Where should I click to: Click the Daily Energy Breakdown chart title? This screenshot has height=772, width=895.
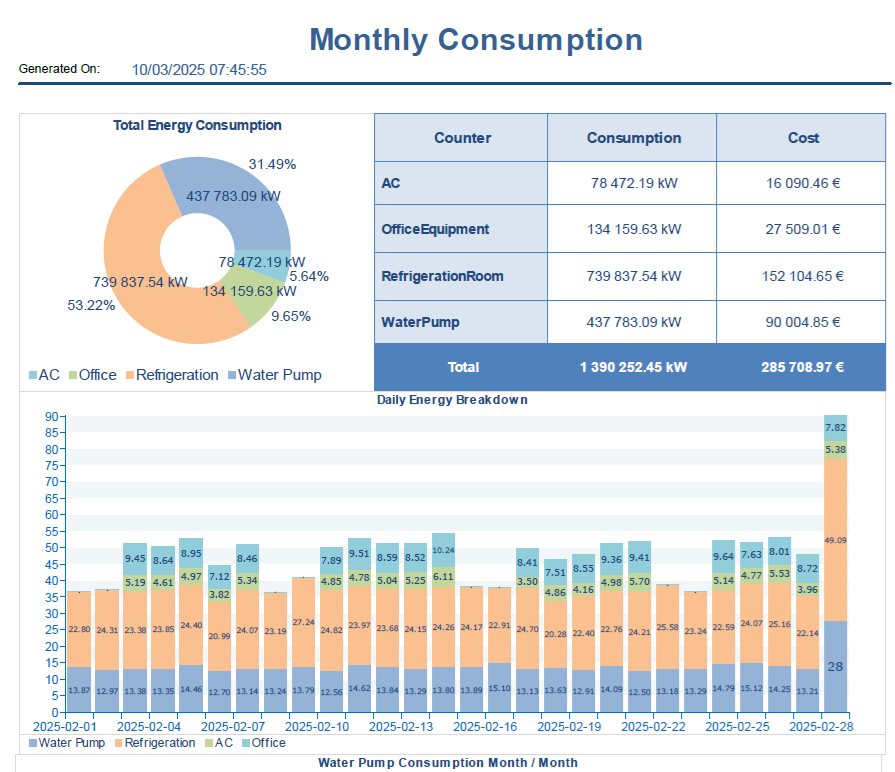[x=452, y=400]
